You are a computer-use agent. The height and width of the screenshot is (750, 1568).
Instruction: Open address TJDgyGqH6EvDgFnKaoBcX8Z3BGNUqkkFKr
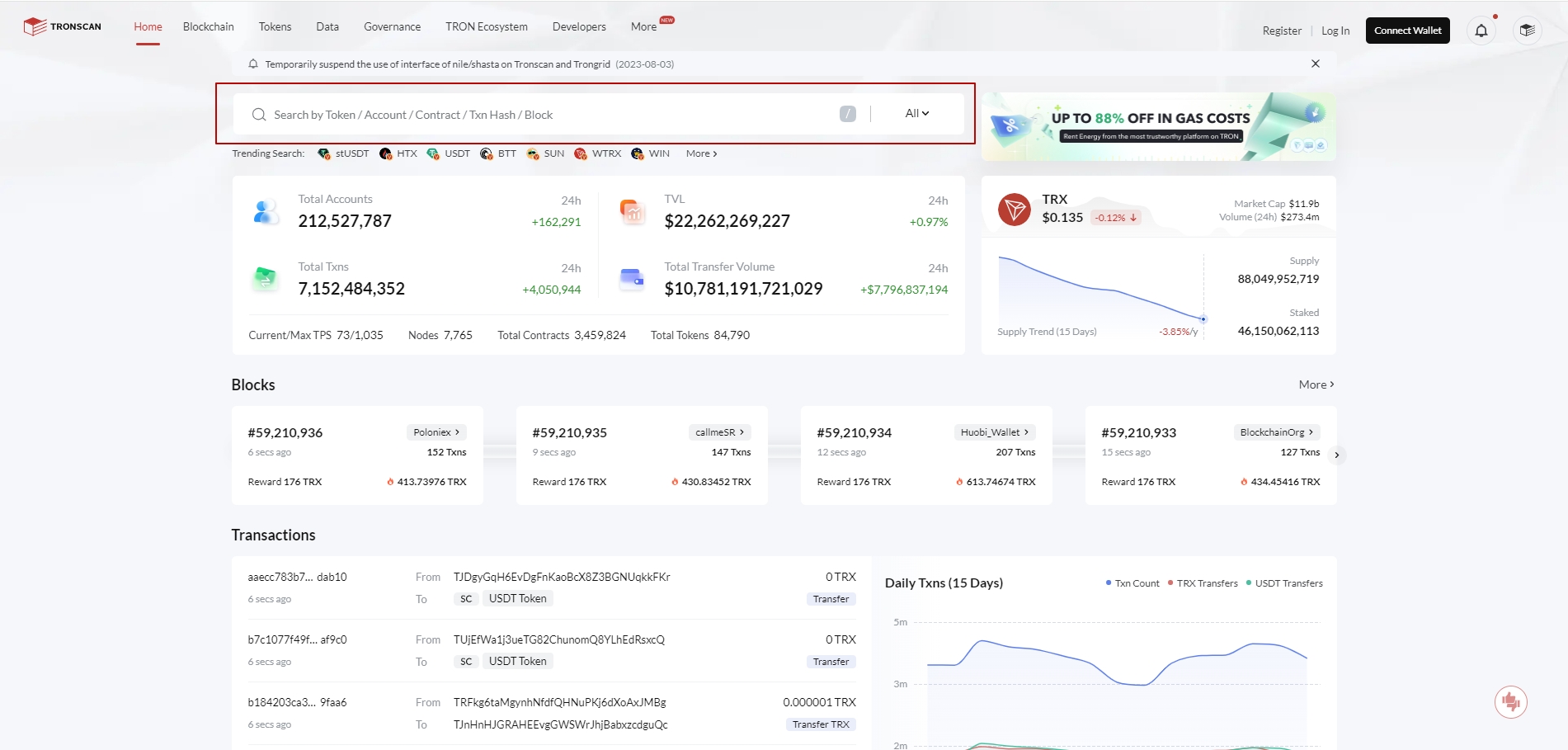(x=562, y=577)
